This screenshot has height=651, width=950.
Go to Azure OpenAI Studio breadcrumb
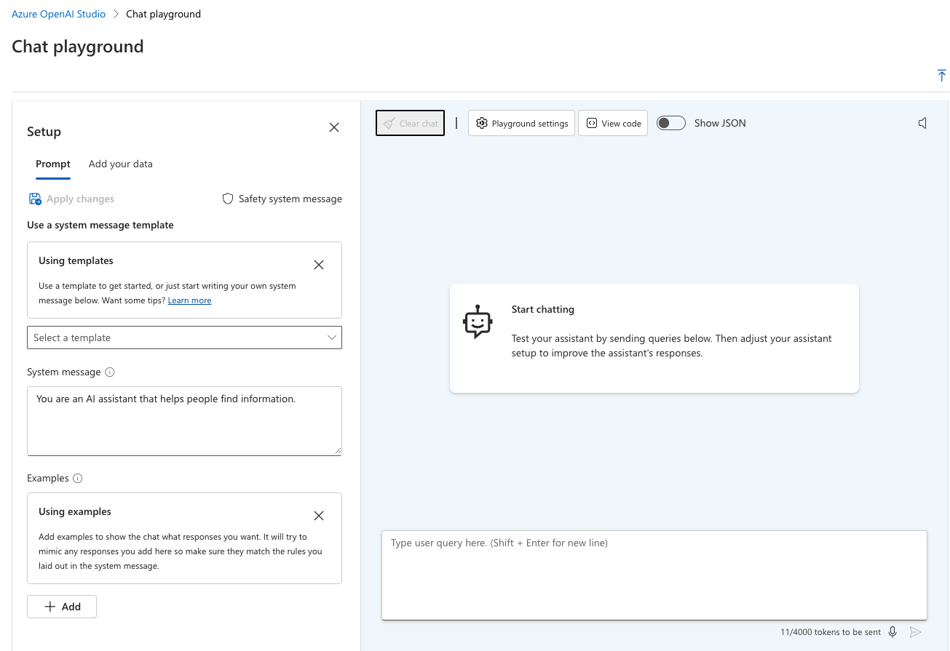coord(58,14)
